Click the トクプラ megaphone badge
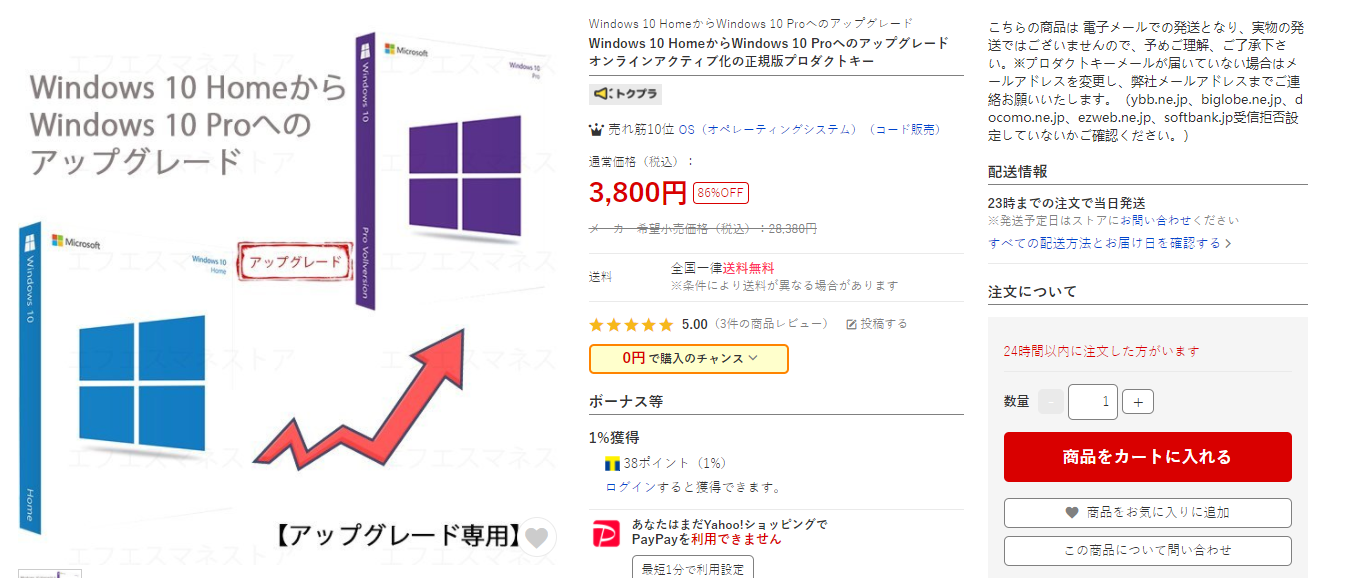Screen dimensions: 1350x578 tap(625, 94)
